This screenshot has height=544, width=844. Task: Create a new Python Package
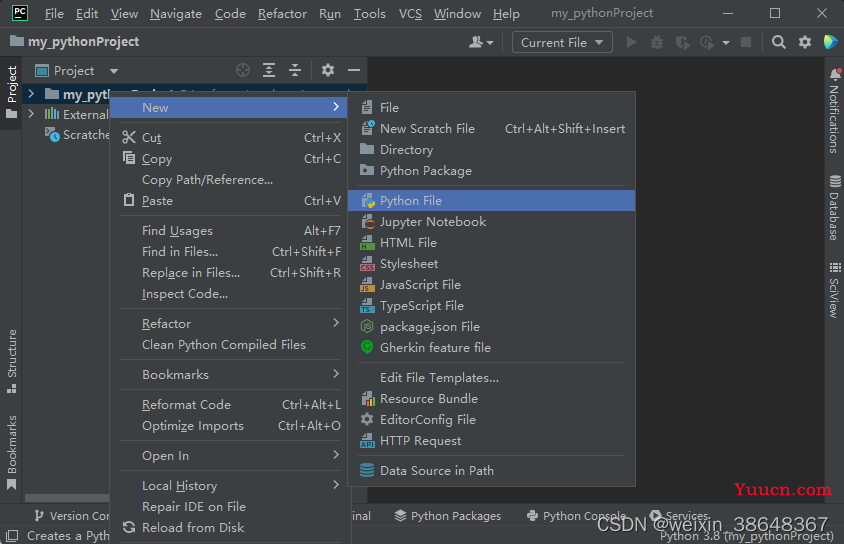click(x=491, y=171)
